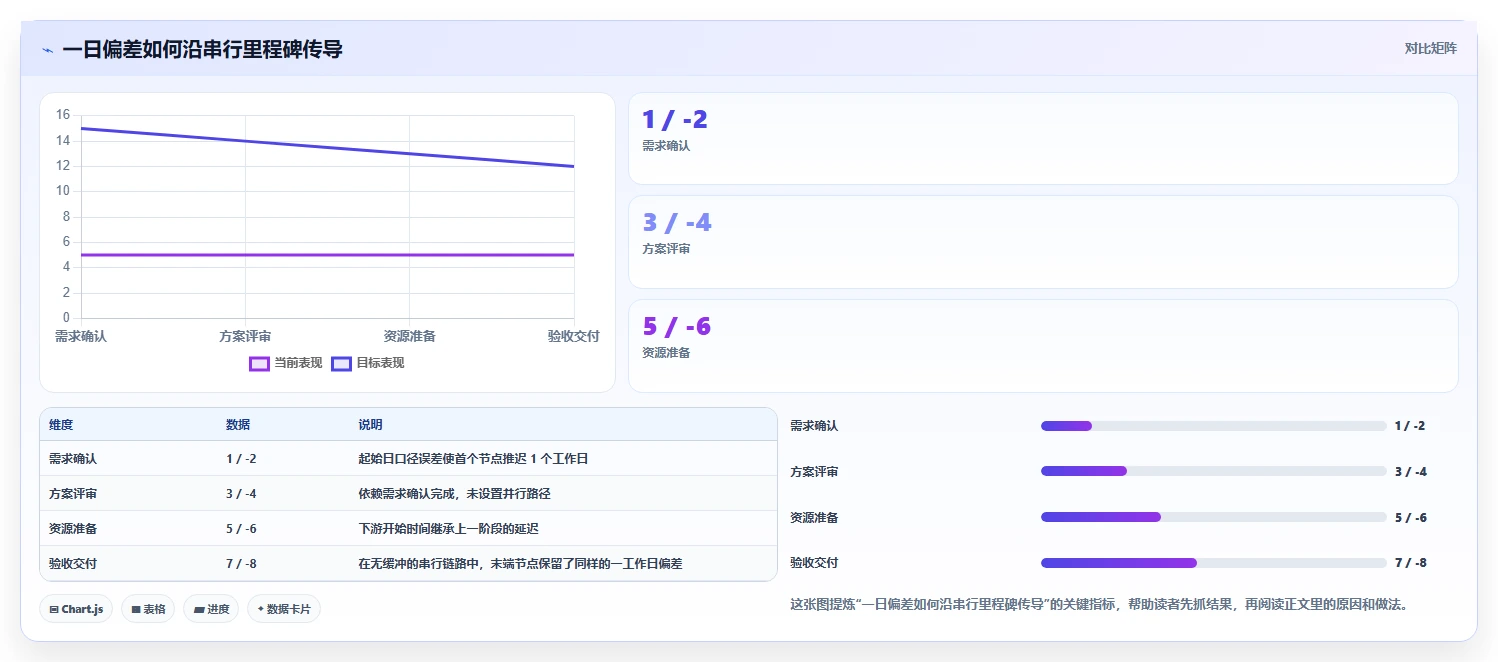Click description 下游开始时间继承上一阶段的延迟

448,529
